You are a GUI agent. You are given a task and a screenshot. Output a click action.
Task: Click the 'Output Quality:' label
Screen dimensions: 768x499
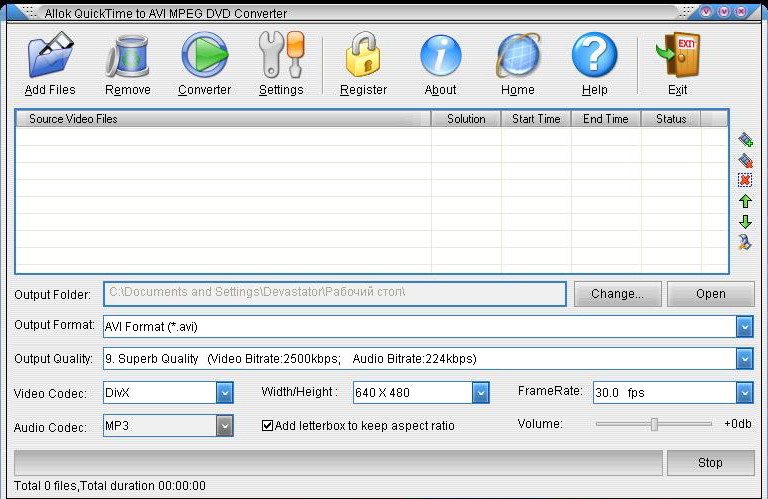[x=53, y=359]
